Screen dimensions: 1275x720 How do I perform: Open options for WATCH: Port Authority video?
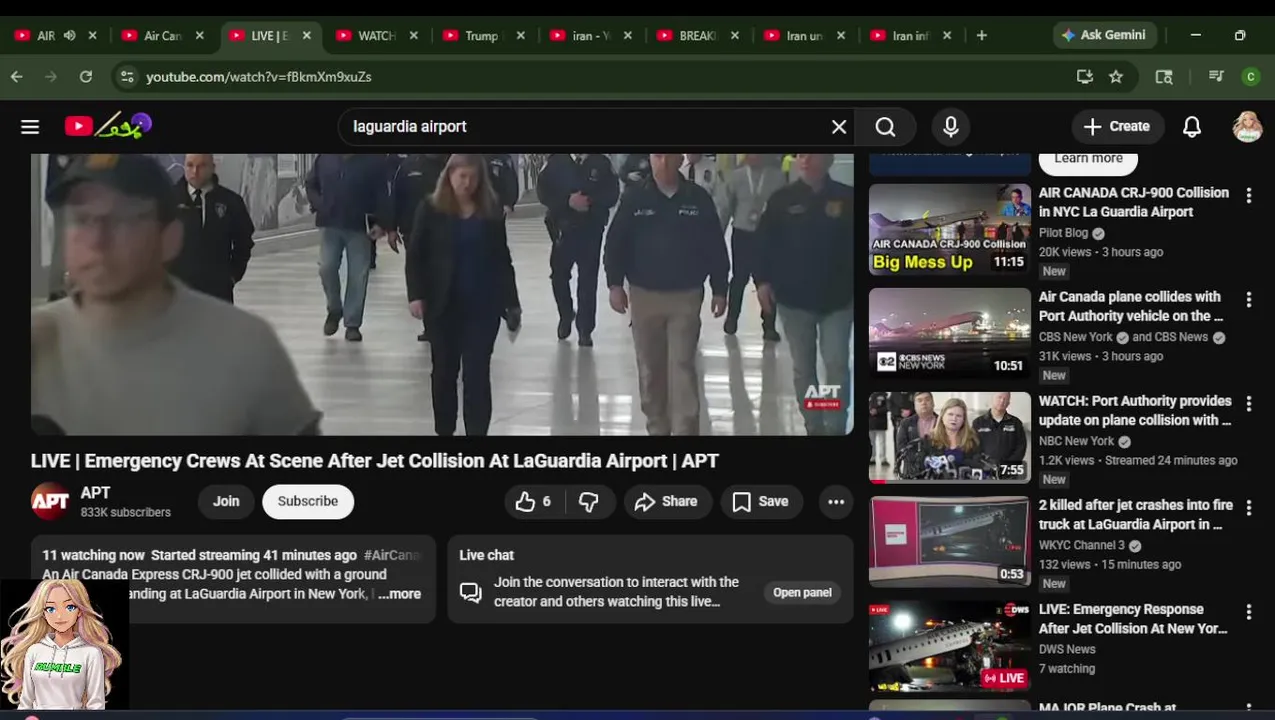pos(1248,404)
